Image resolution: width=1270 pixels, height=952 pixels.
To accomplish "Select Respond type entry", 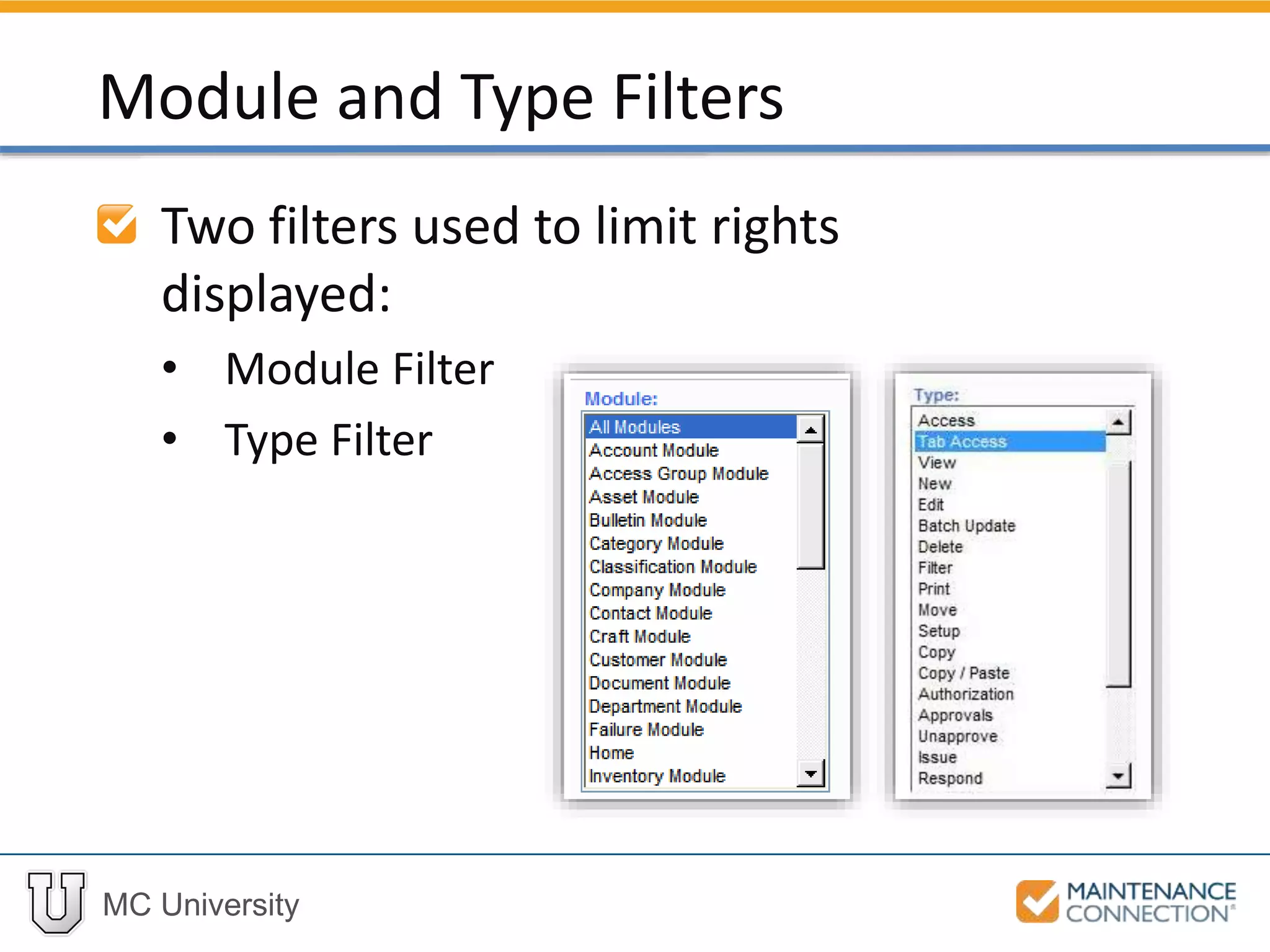I will [1010, 779].
